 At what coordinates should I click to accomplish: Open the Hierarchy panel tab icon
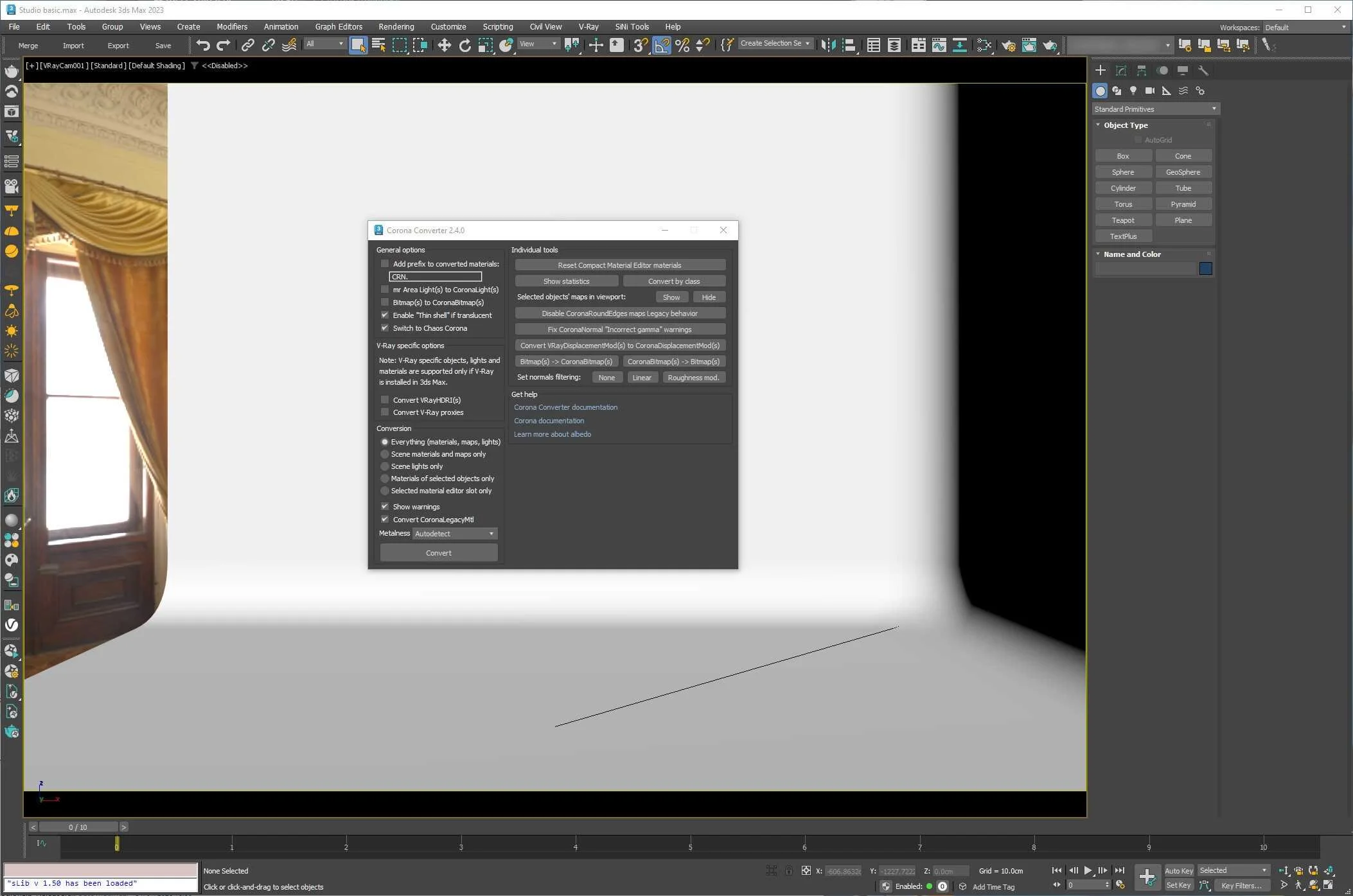[1142, 71]
